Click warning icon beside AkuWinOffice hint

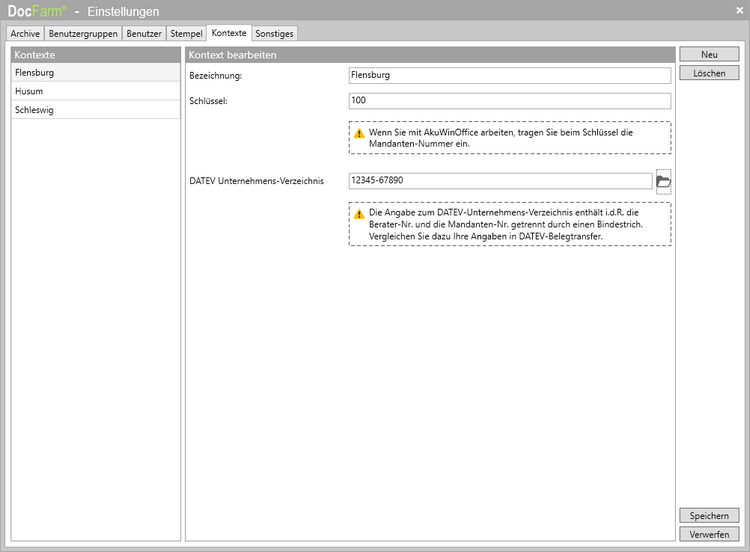[359, 133]
